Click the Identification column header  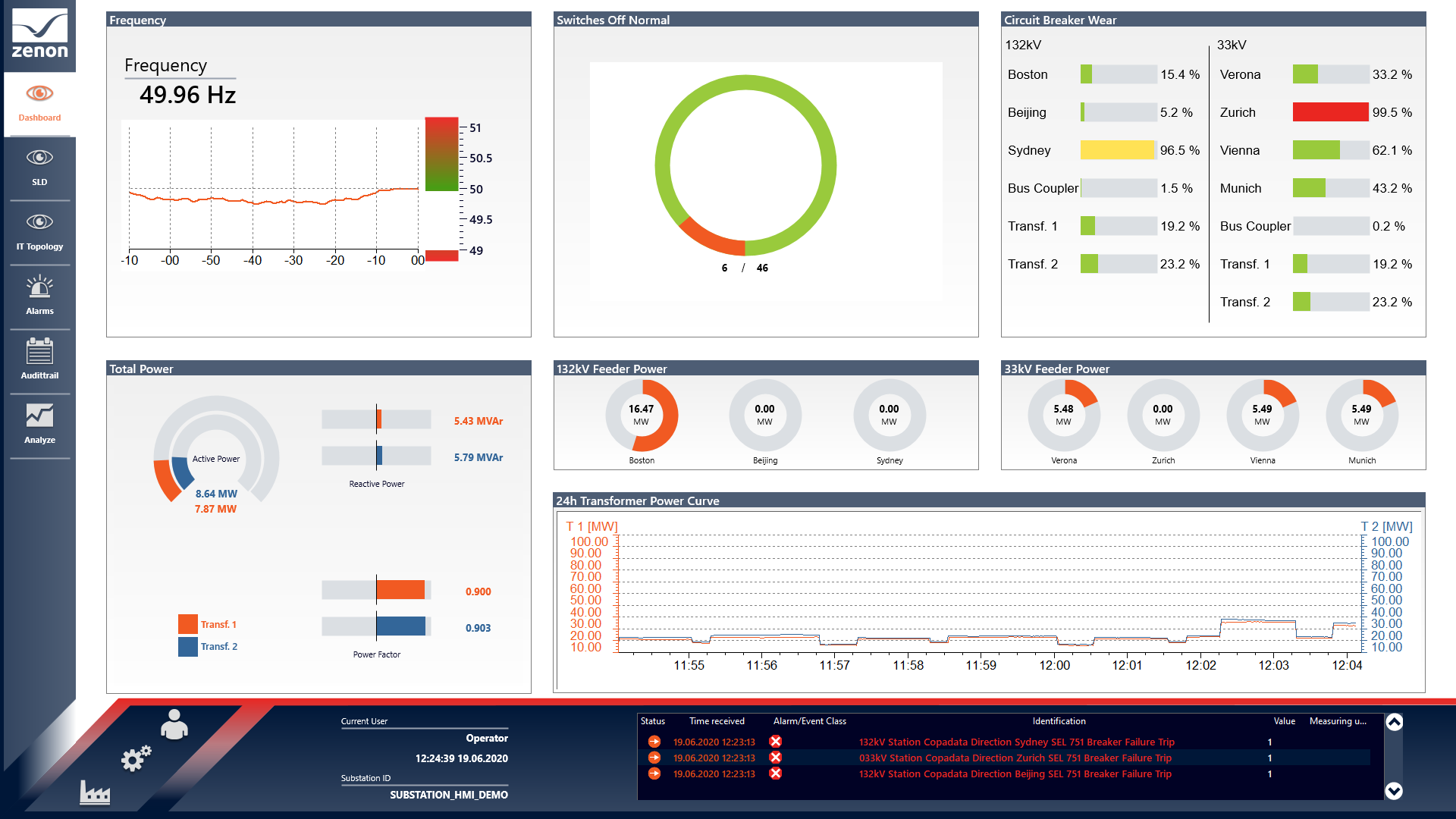point(1059,721)
